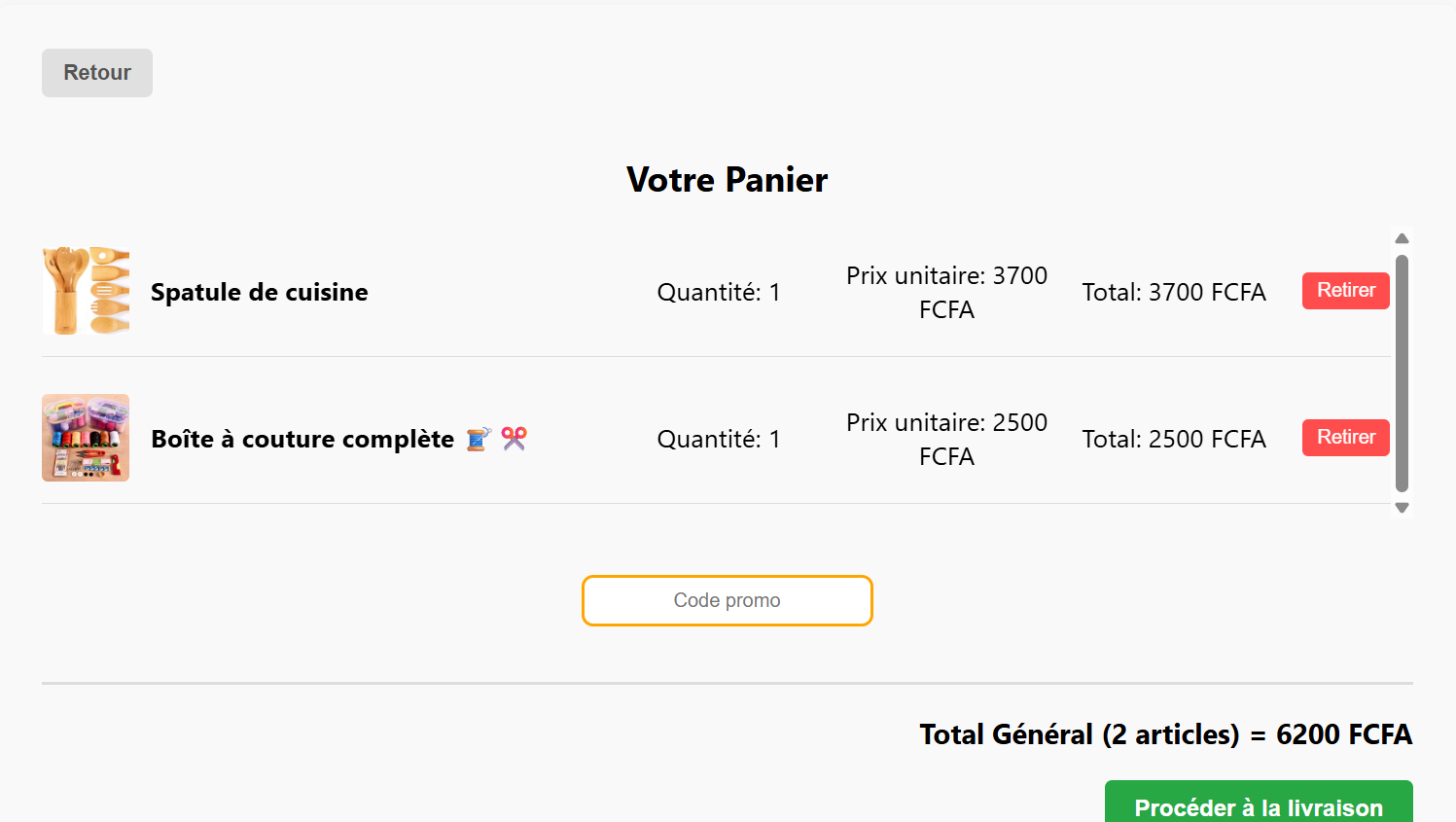Click the Total: 2500 FCFA text

pos(1174,439)
